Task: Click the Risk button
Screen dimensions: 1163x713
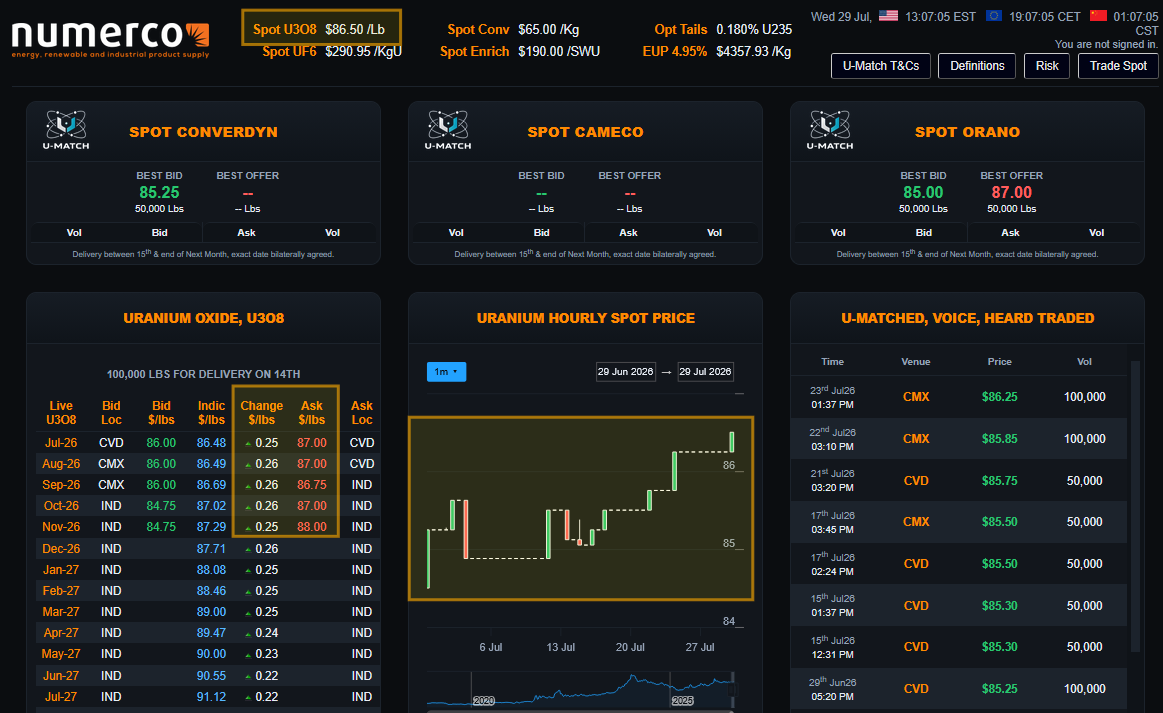Action: 1047,66
